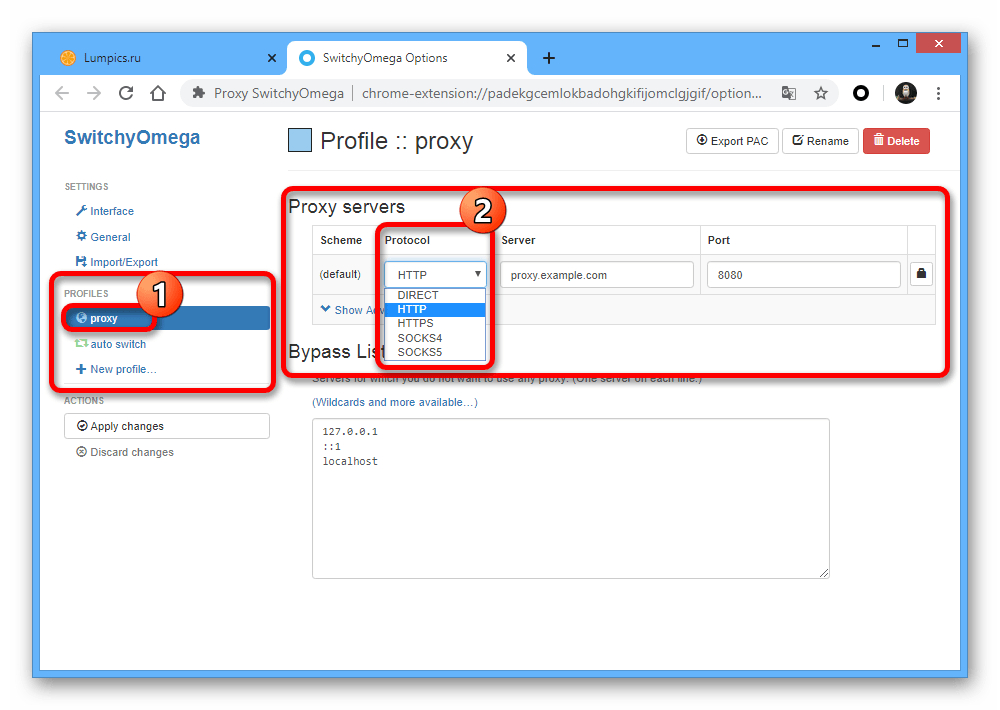This screenshot has height=710, width=1000.
Task: Click the SwitchyOmega logo heading
Action: pos(132,137)
